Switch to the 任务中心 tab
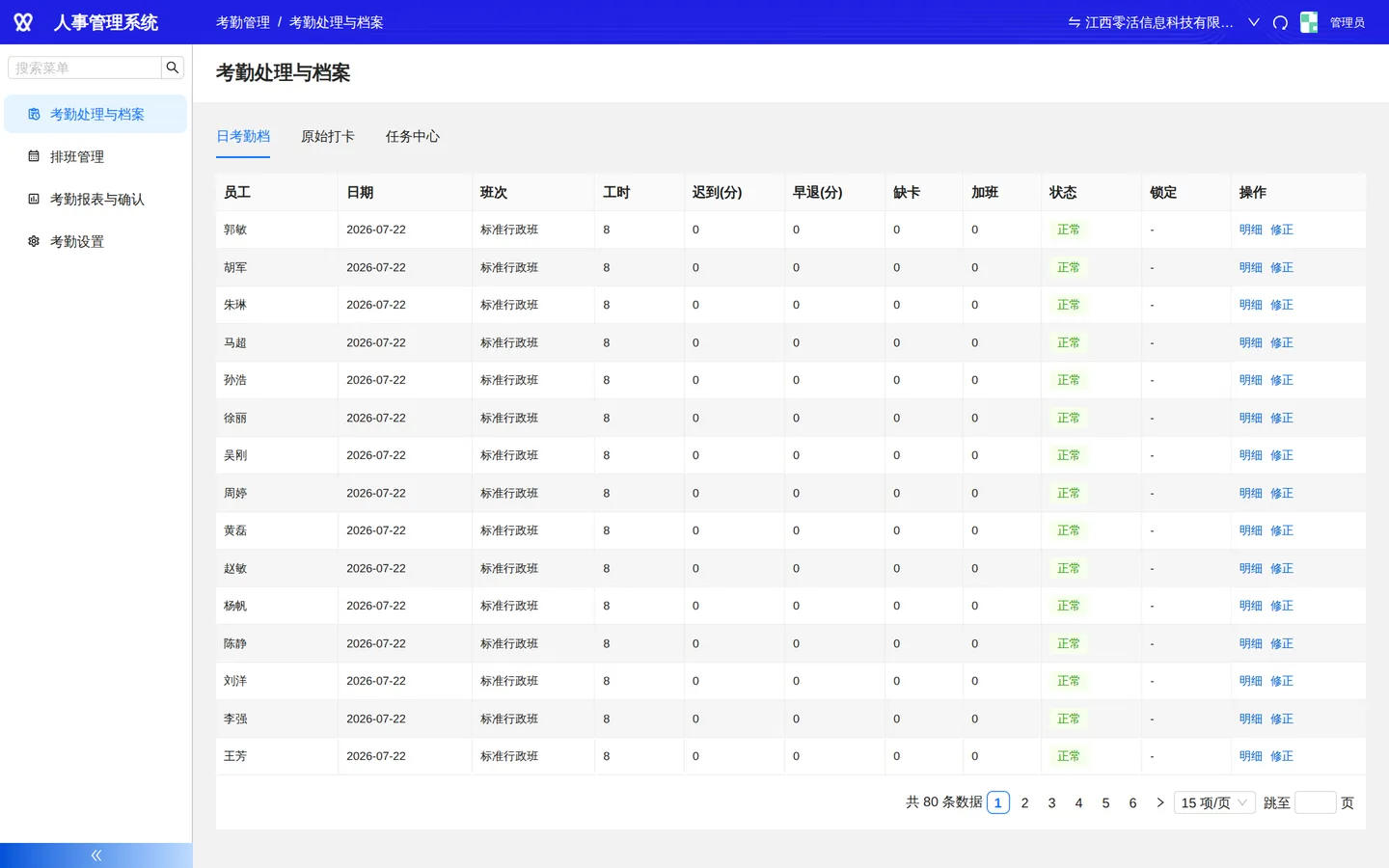The height and width of the screenshot is (868, 1389). coord(413,136)
